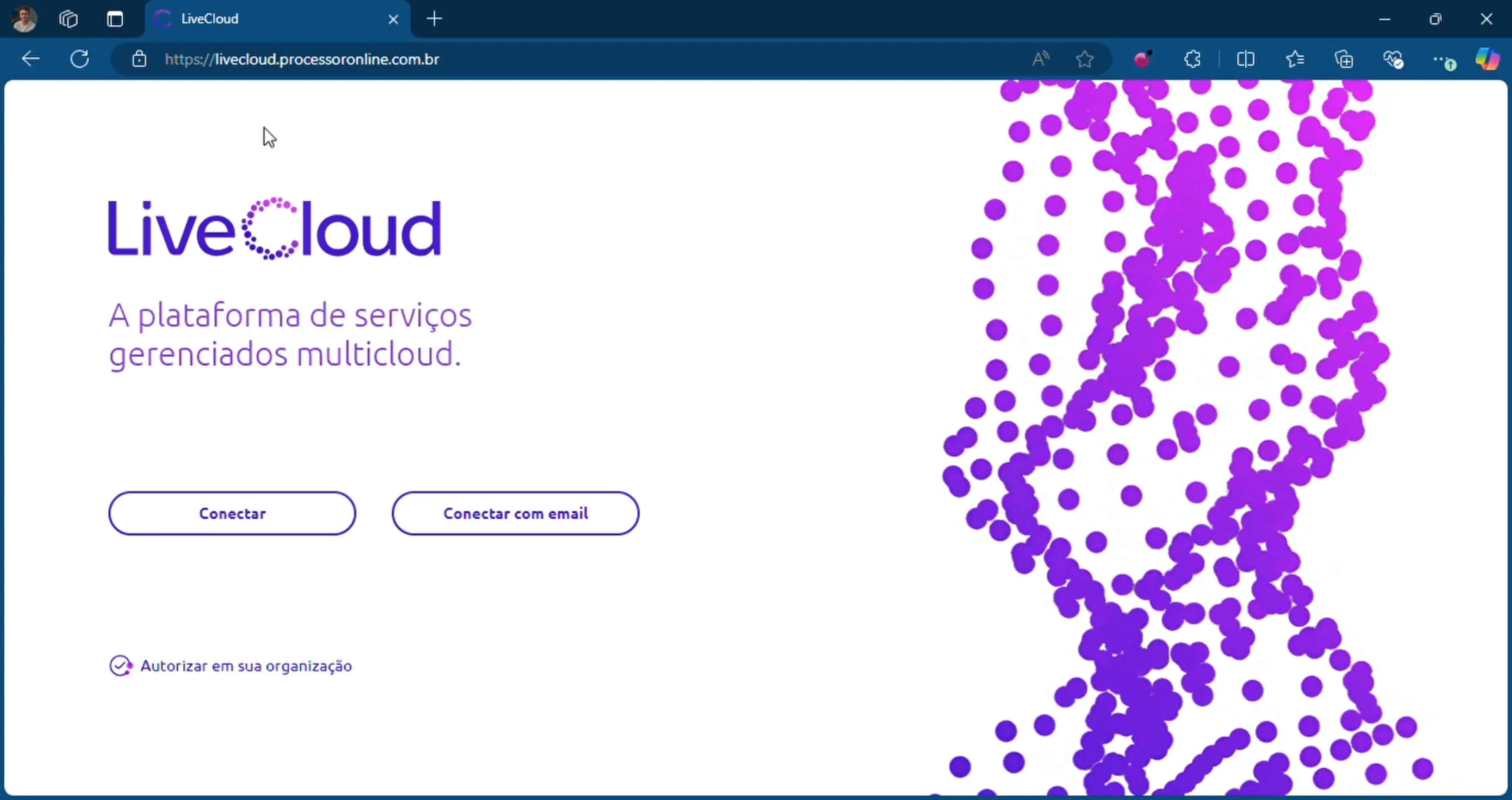
Task: Click the Conectar button
Action: (232, 513)
